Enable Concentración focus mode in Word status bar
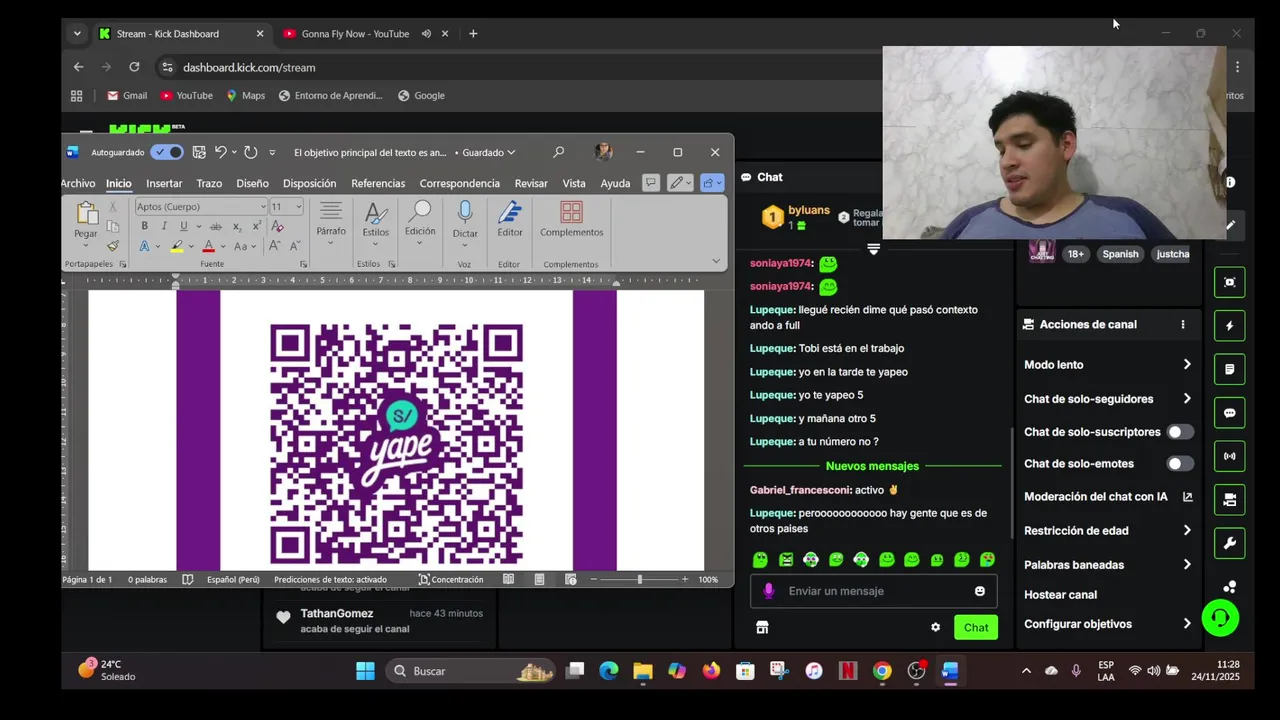The width and height of the screenshot is (1280, 720). pyautogui.click(x=450, y=579)
